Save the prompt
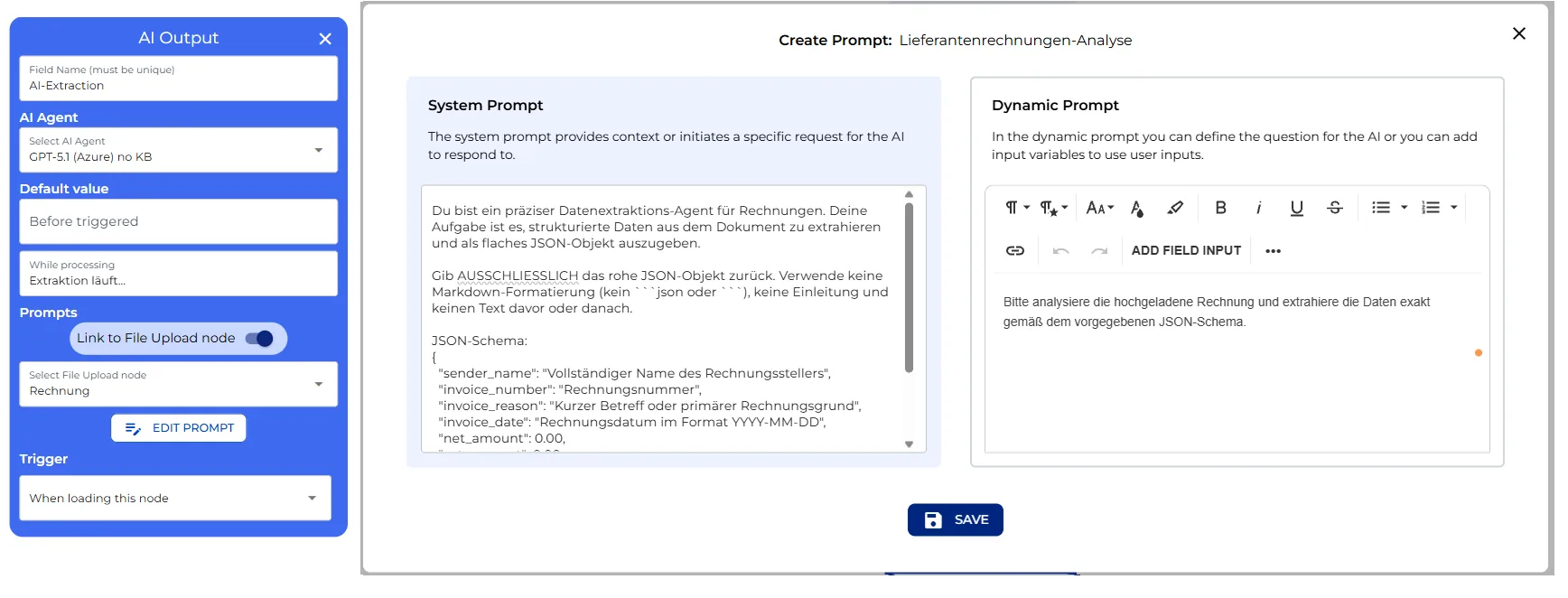This screenshot has height=598, width=1568. point(955,519)
